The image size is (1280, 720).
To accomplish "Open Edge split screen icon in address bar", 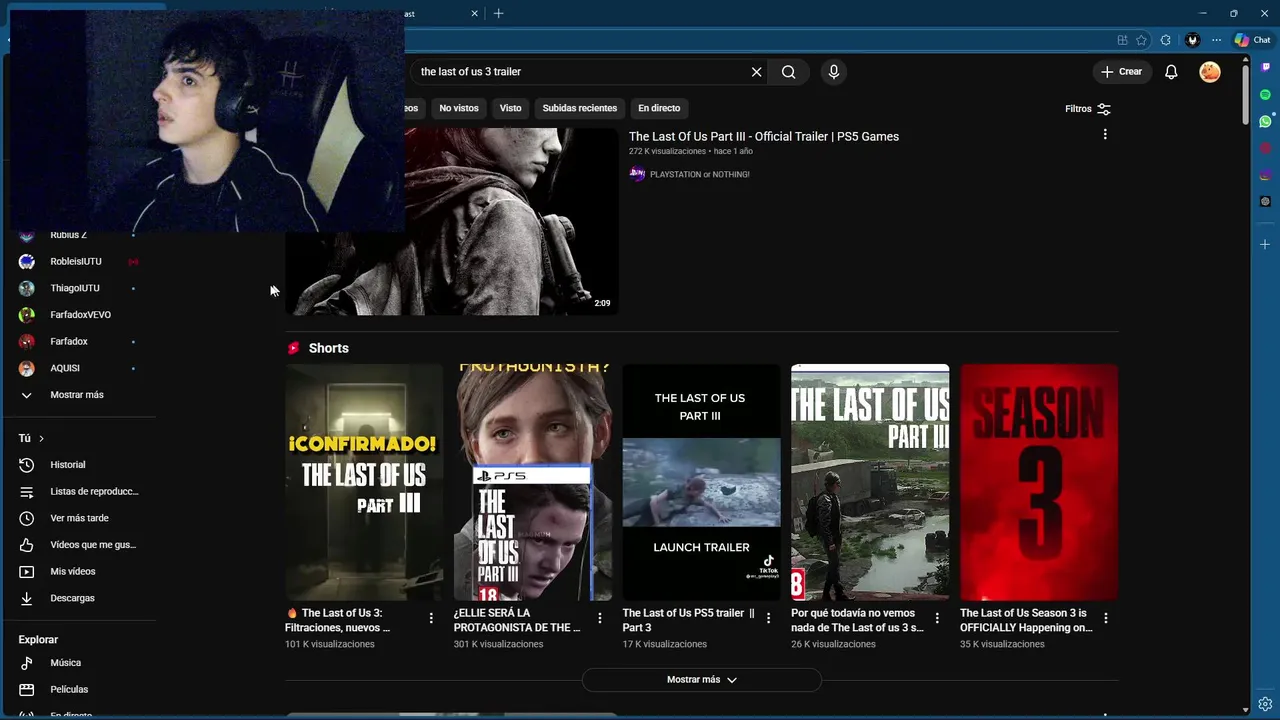I will (1122, 40).
